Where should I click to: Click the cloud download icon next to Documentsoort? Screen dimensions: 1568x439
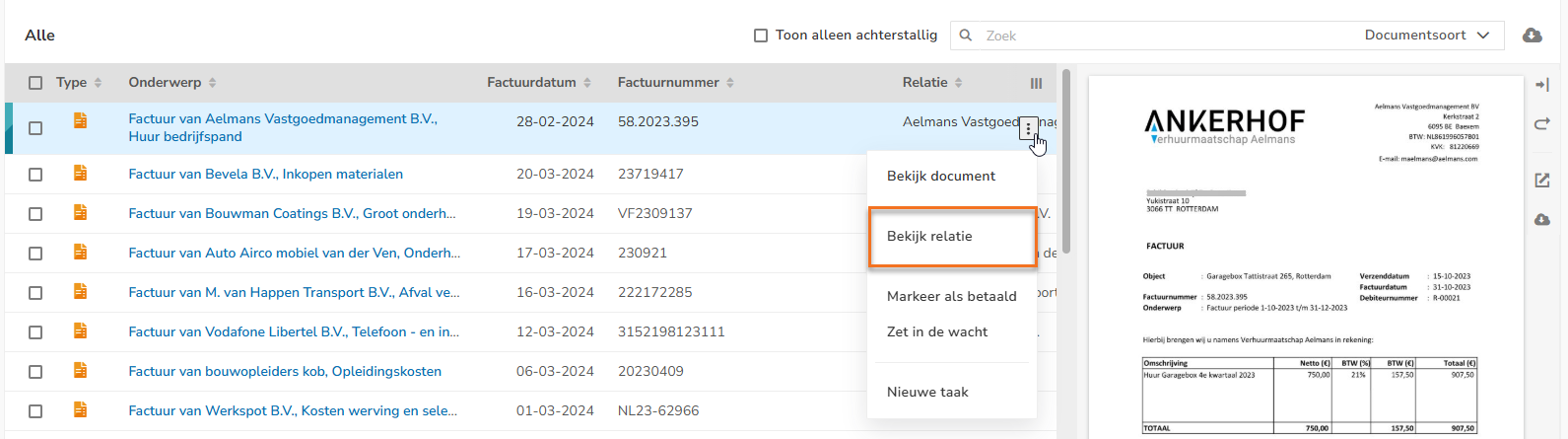(x=1532, y=36)
